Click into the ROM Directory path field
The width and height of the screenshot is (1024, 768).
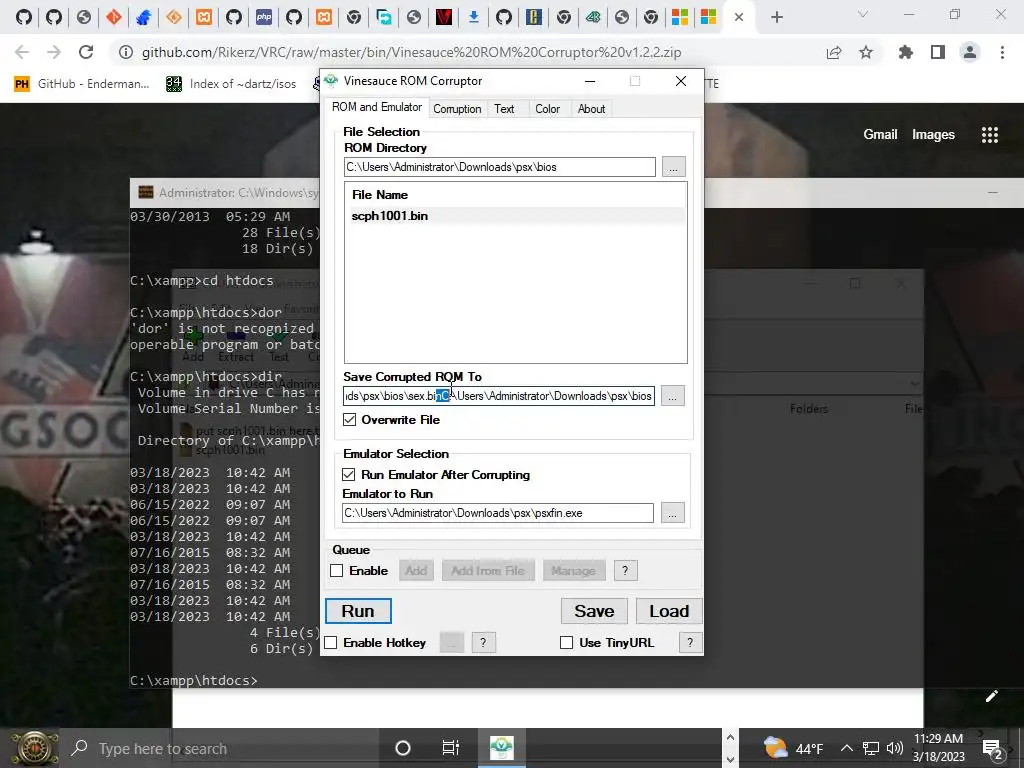coord(500,167)
